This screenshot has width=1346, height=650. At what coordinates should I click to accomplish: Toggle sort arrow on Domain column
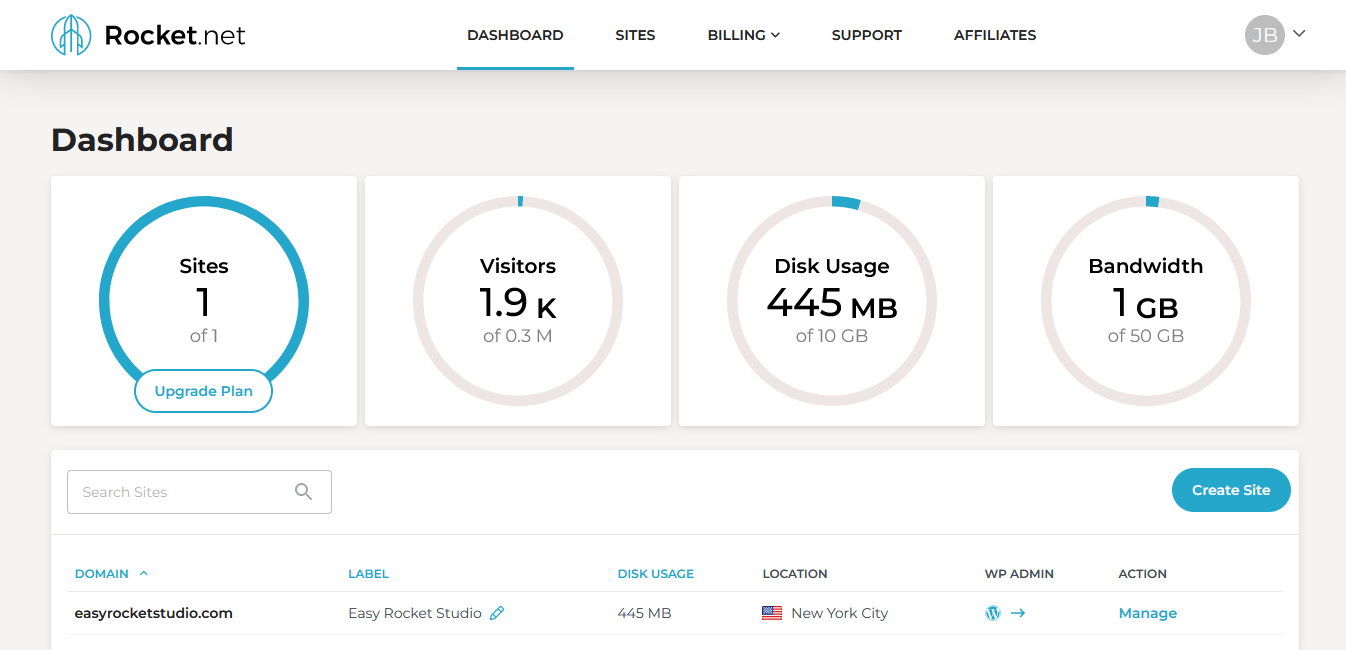[x=144, y=573]
